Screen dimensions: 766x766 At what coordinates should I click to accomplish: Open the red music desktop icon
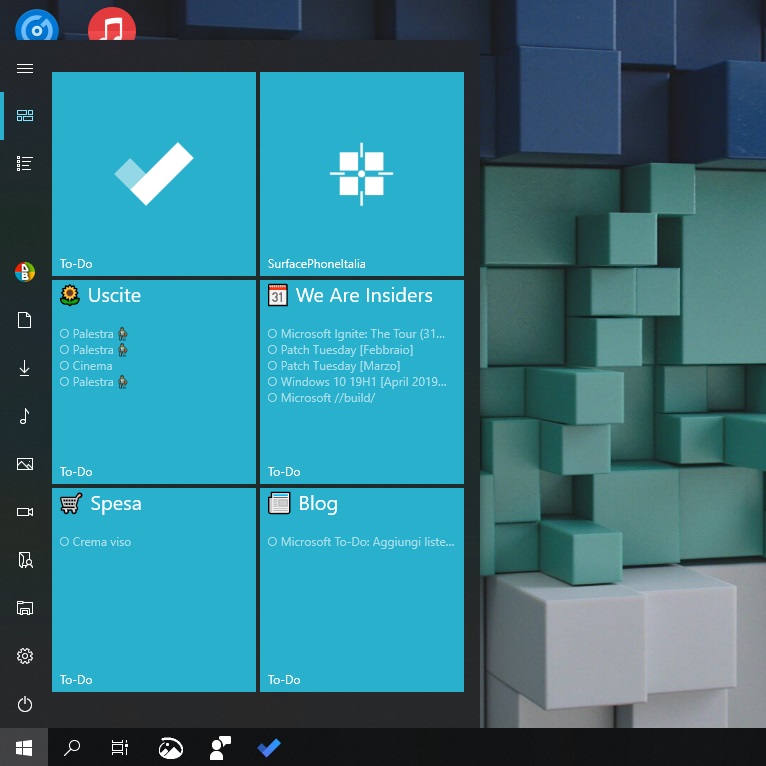click(112, 24)
